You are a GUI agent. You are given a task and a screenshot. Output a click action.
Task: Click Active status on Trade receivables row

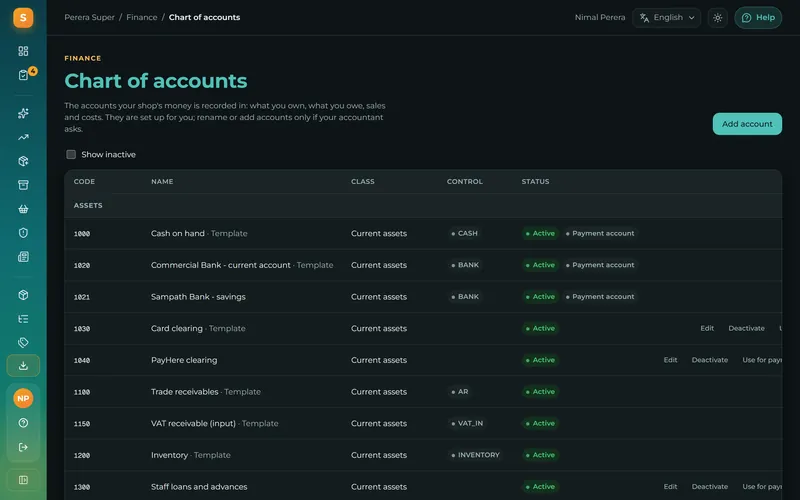tap(540, 392)
